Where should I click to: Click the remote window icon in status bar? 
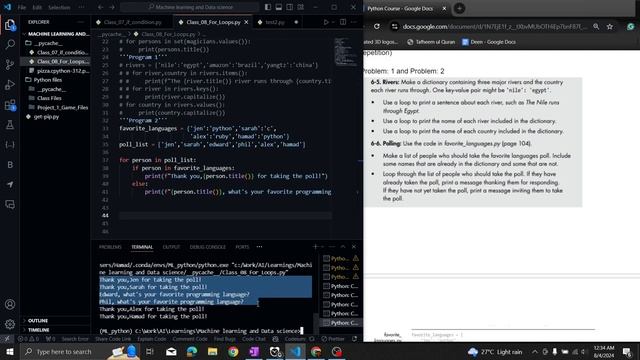point(7,339)
